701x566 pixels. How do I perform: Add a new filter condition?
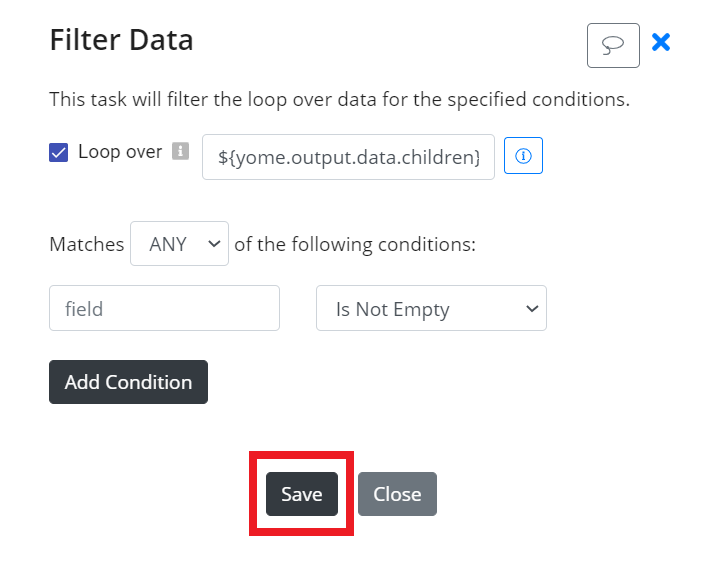click(x=128, y=382)
